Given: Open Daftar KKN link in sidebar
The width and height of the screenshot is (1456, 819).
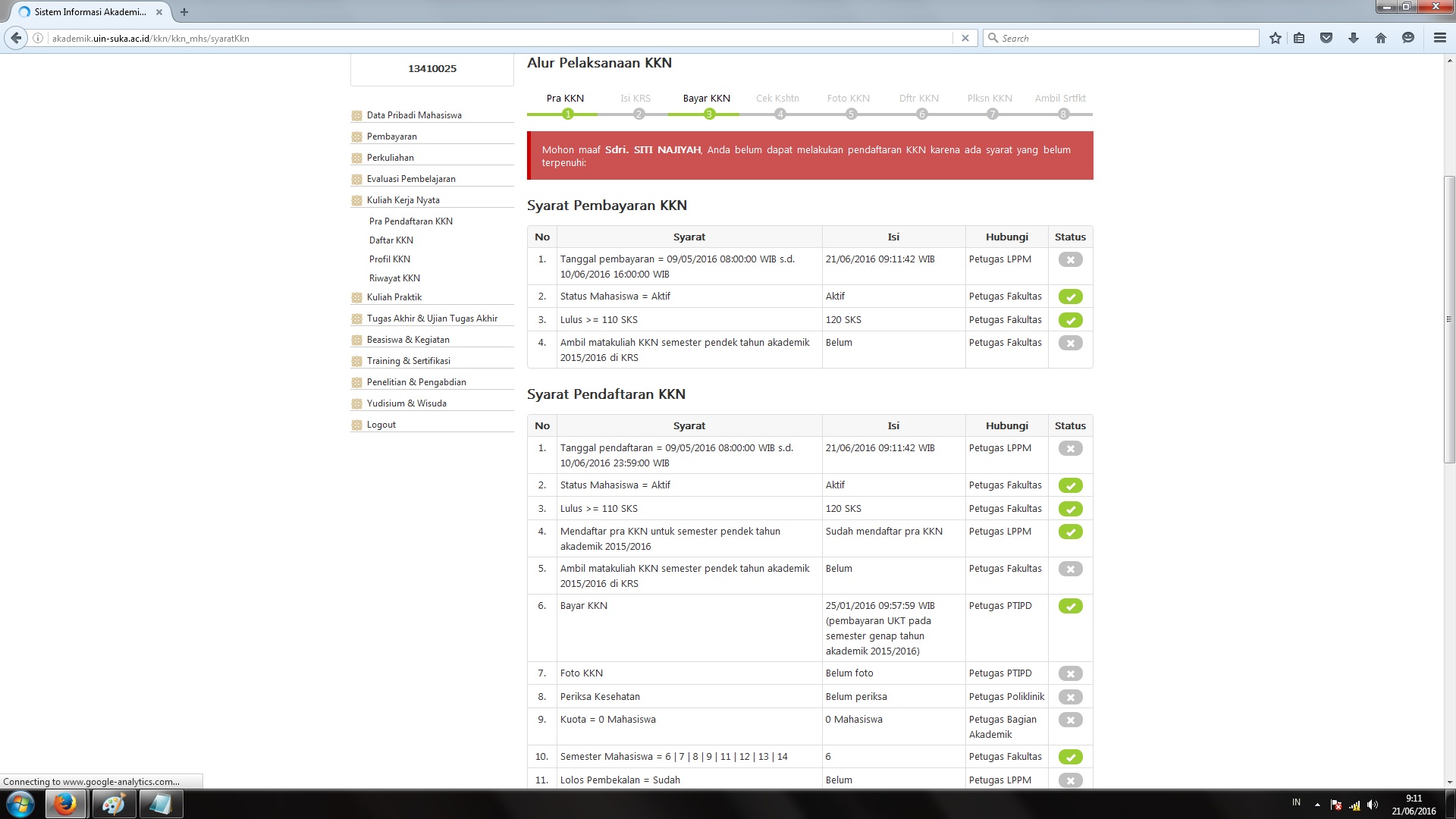Looking at the screenshot, I should (391, 240).
